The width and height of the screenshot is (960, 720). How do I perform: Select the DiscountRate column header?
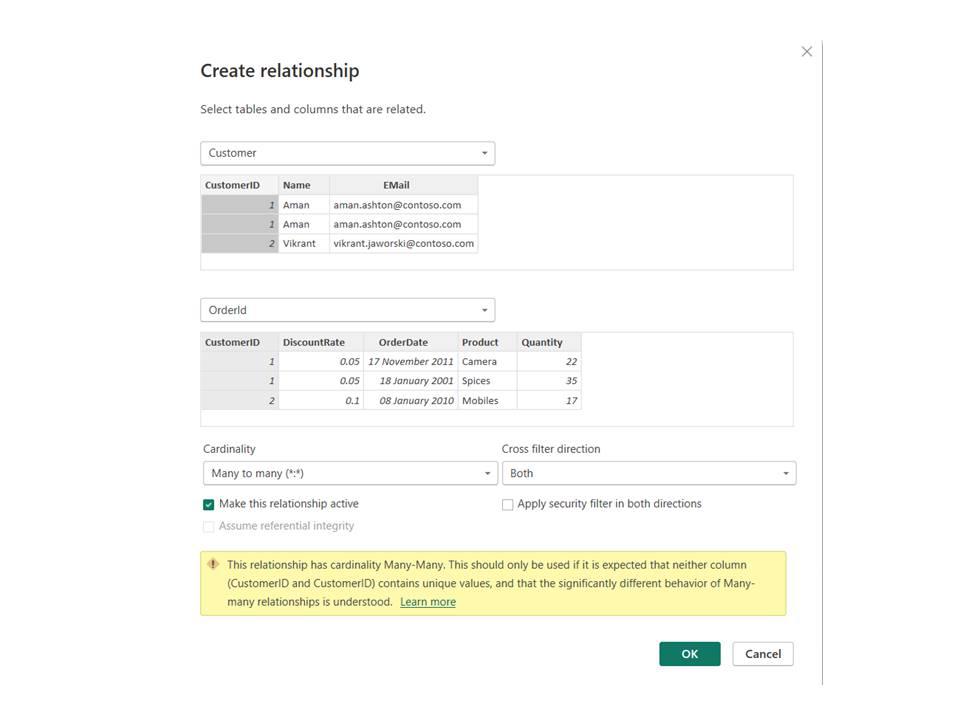point(313,342)
